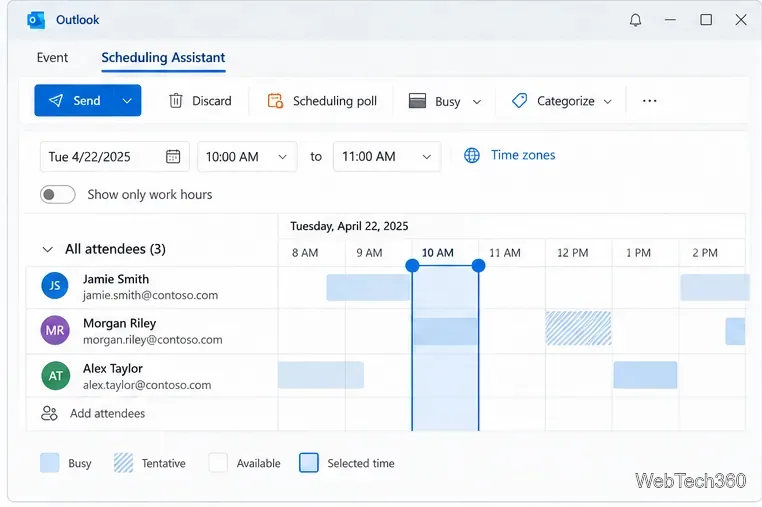This screenshot has height=507, width=762.
Task: Click Alex Taylor's AT avatar
Action: click(x=55, y=376)
